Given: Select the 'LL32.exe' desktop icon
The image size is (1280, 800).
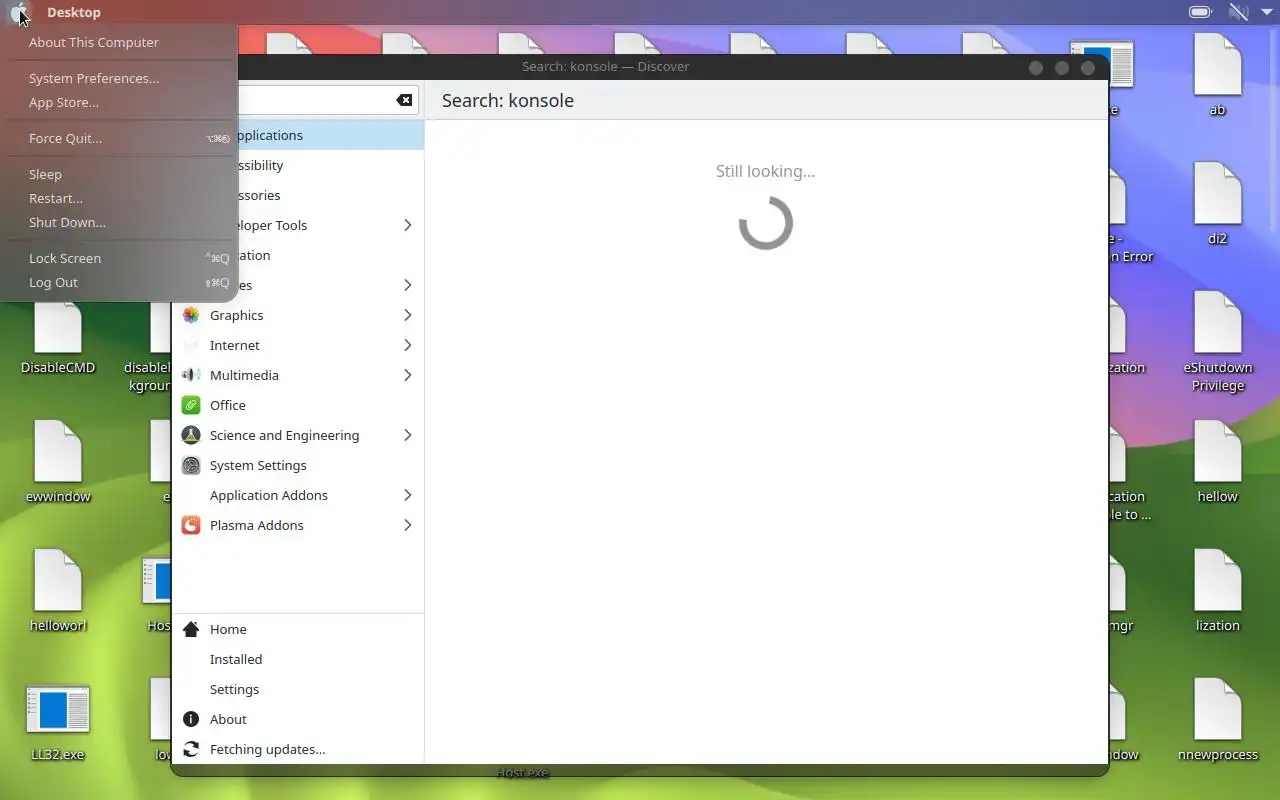Looking at the screenshot, I should coord(58,710).
